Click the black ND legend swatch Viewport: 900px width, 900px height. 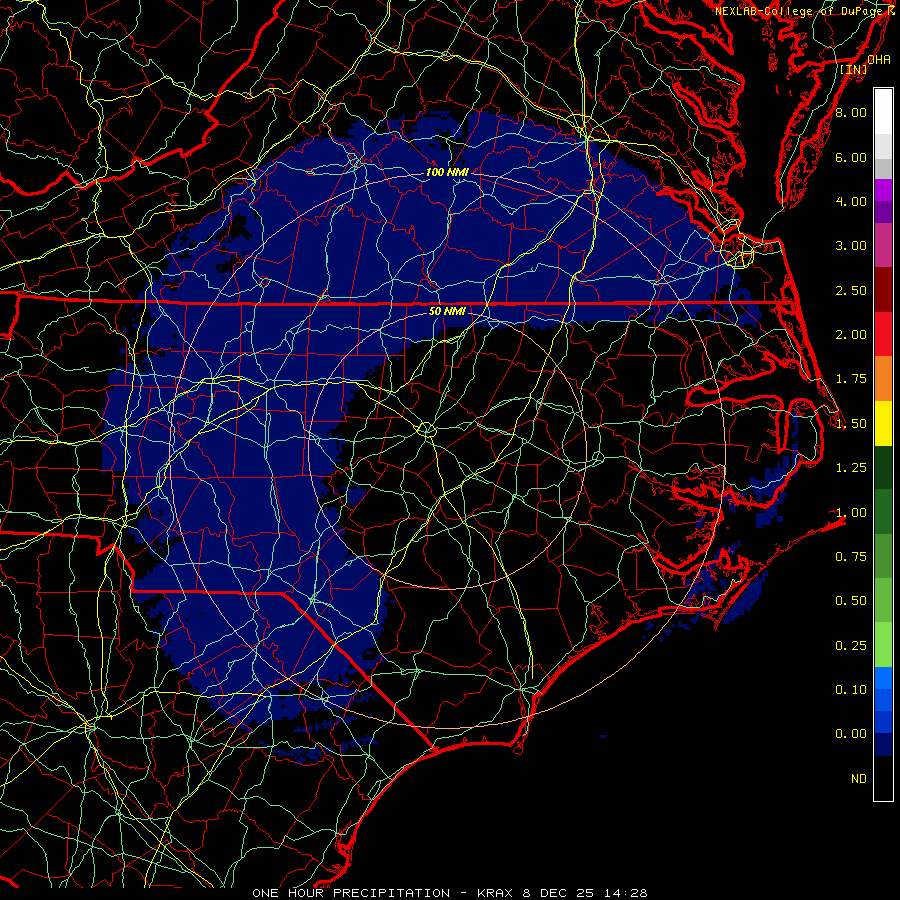click(x=883, y=778)
